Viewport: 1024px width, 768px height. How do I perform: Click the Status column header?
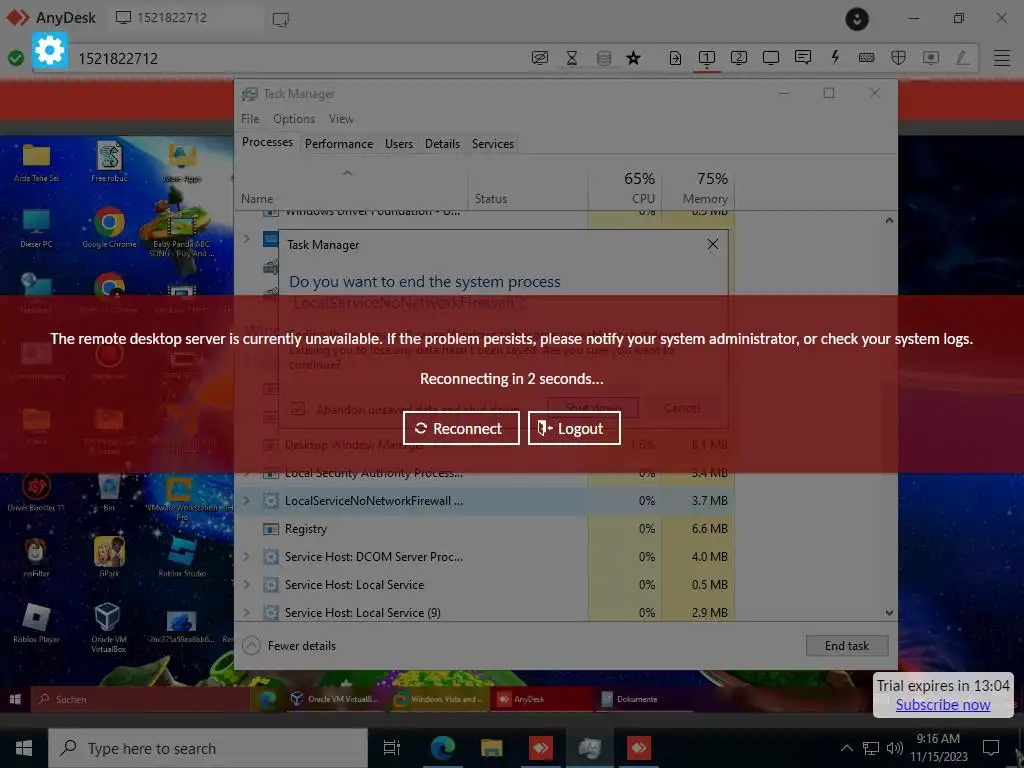(528, 189)
